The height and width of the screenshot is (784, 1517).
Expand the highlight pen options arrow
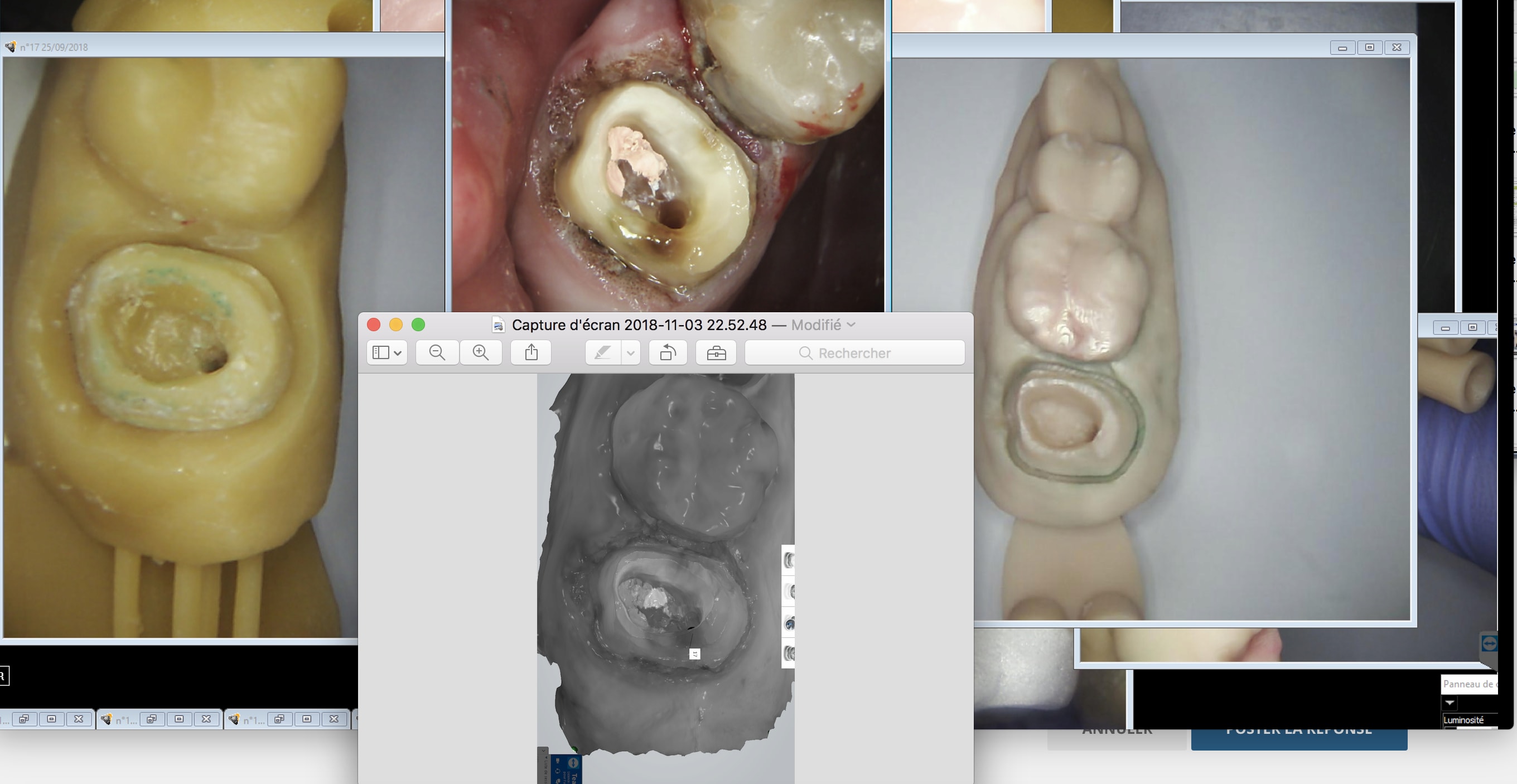[x=631, y=352]
